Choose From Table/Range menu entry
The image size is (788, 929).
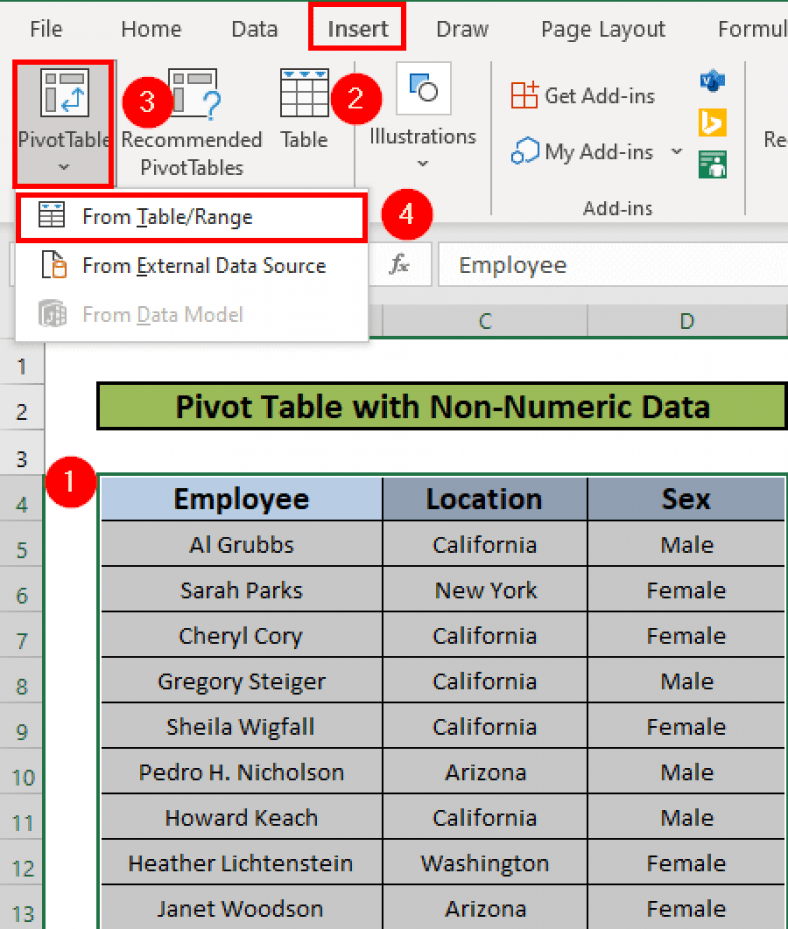coord(192,217)
